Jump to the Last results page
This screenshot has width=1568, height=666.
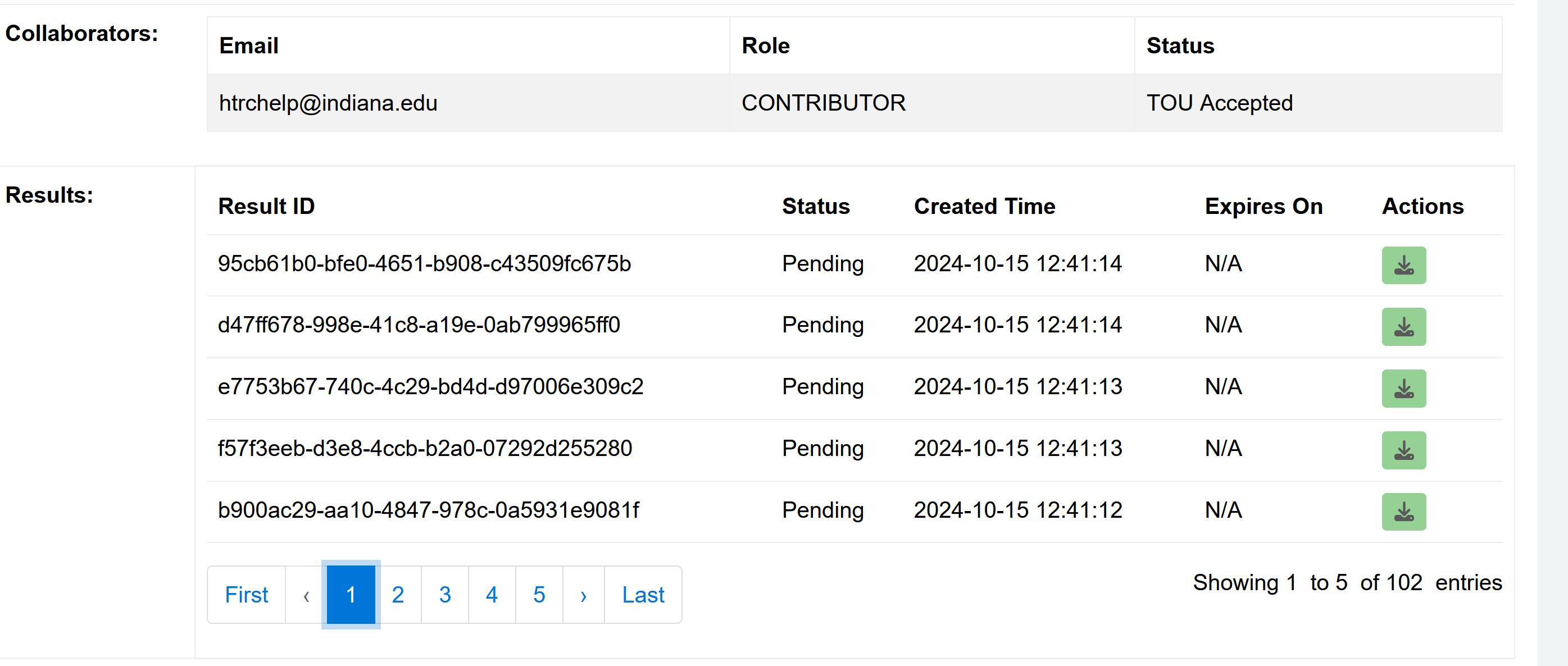pos(642,595)
